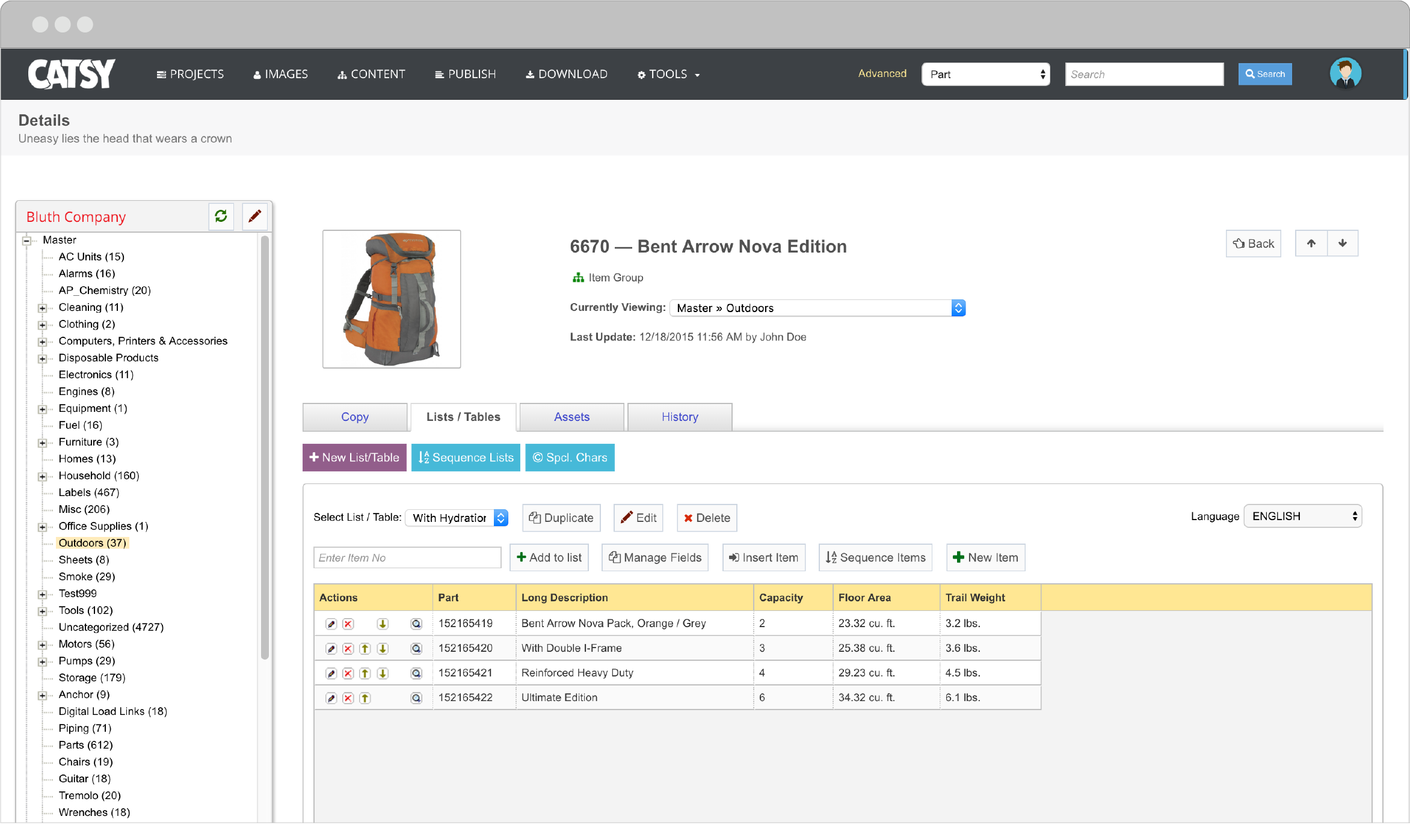Collapse the Master tree node

click(25, 239)
